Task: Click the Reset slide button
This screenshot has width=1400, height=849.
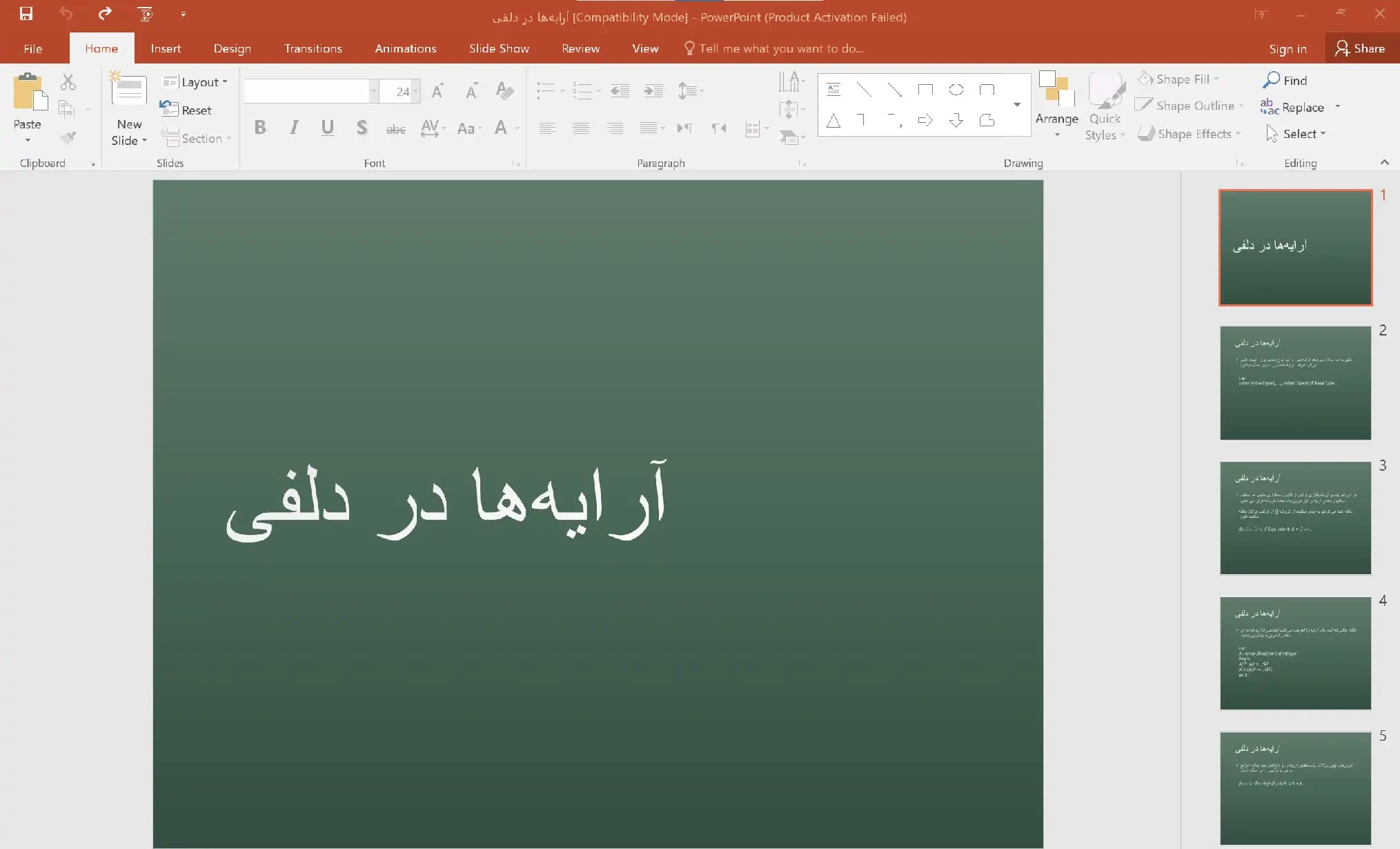Action: 186,110
